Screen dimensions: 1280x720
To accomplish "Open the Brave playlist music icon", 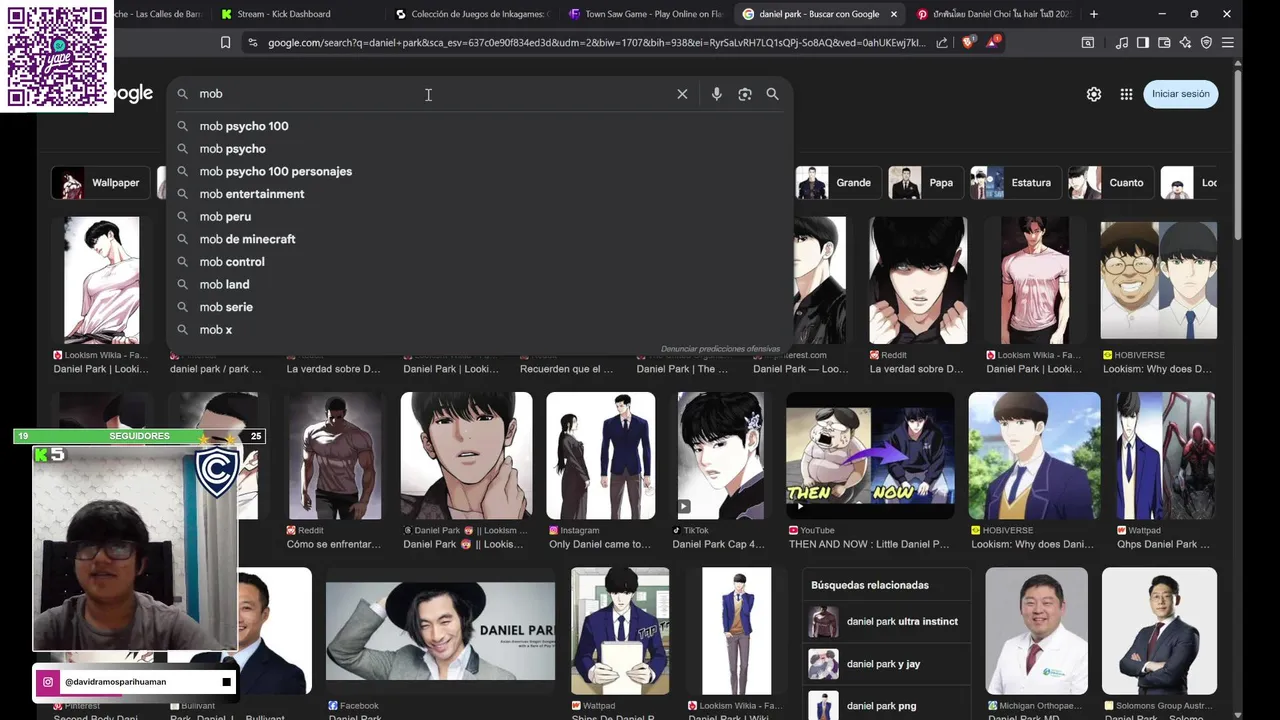I will tap(1122, 43).
